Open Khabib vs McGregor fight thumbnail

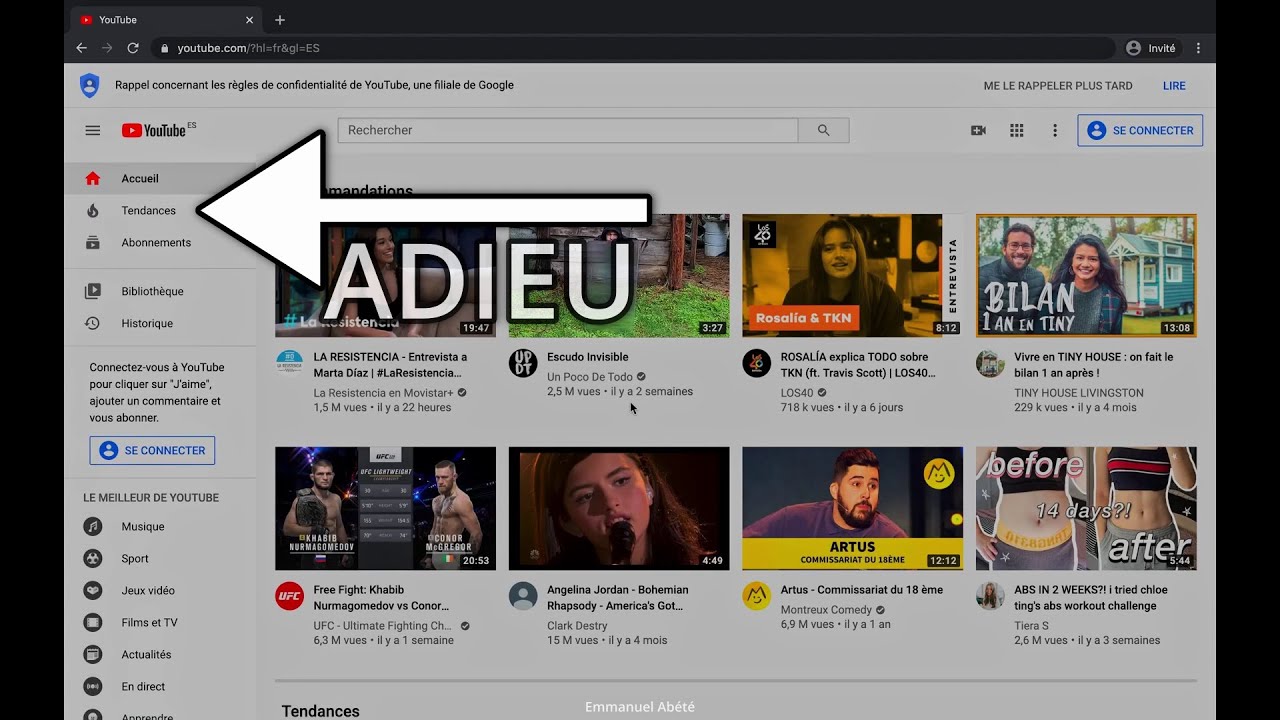point(385,508)
